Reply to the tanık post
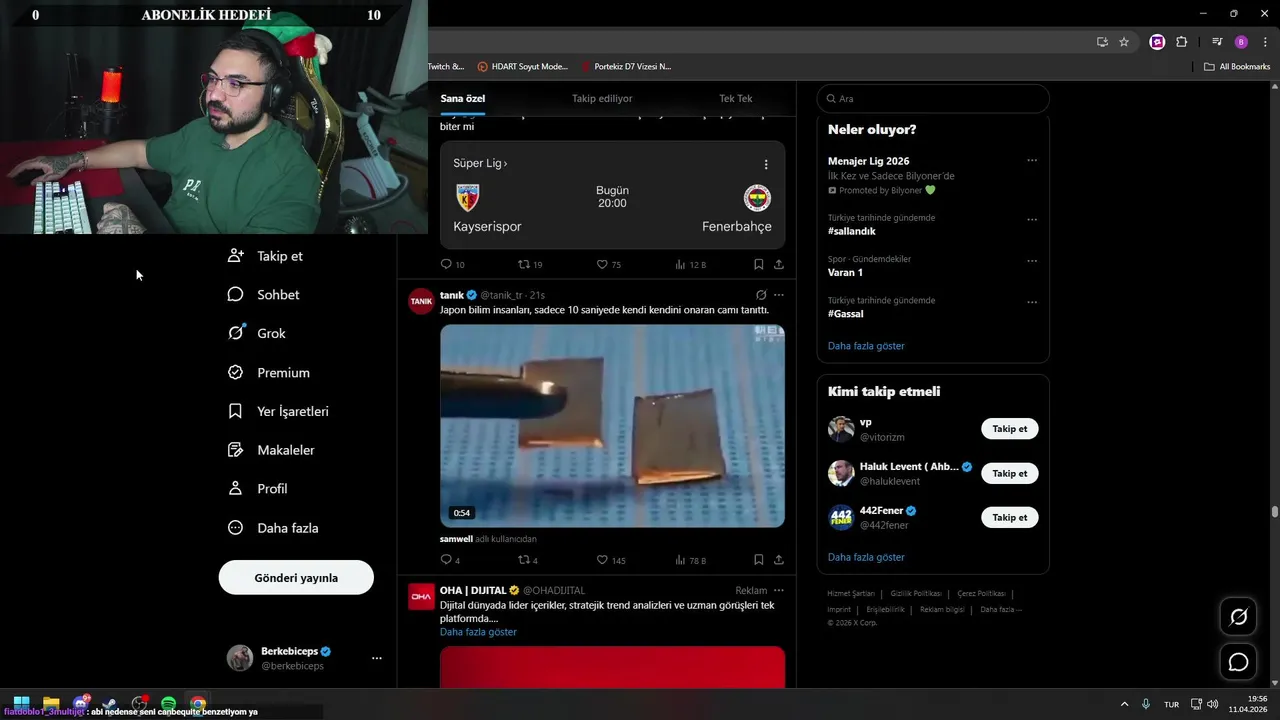This screenshot has height=720, width=1280. tap(450, 560)
